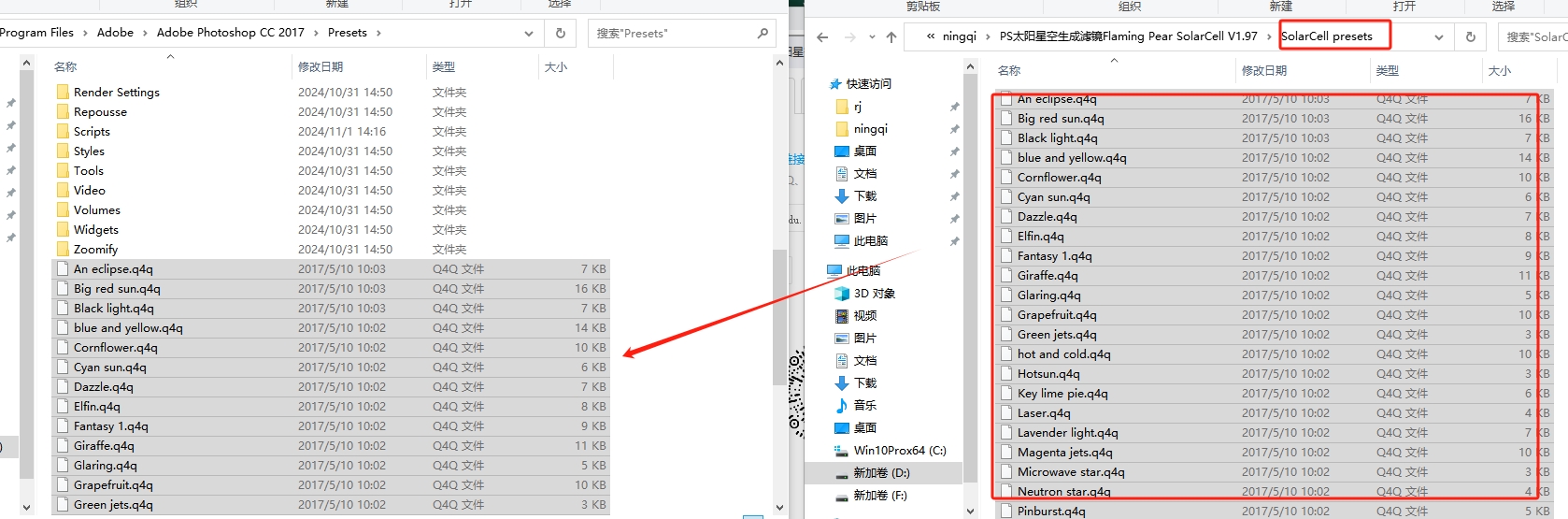Viewport: 1568px width, 519px height.
Task: Click scroll-up arrow of Presets file list
Action: (x=779, y=63)
